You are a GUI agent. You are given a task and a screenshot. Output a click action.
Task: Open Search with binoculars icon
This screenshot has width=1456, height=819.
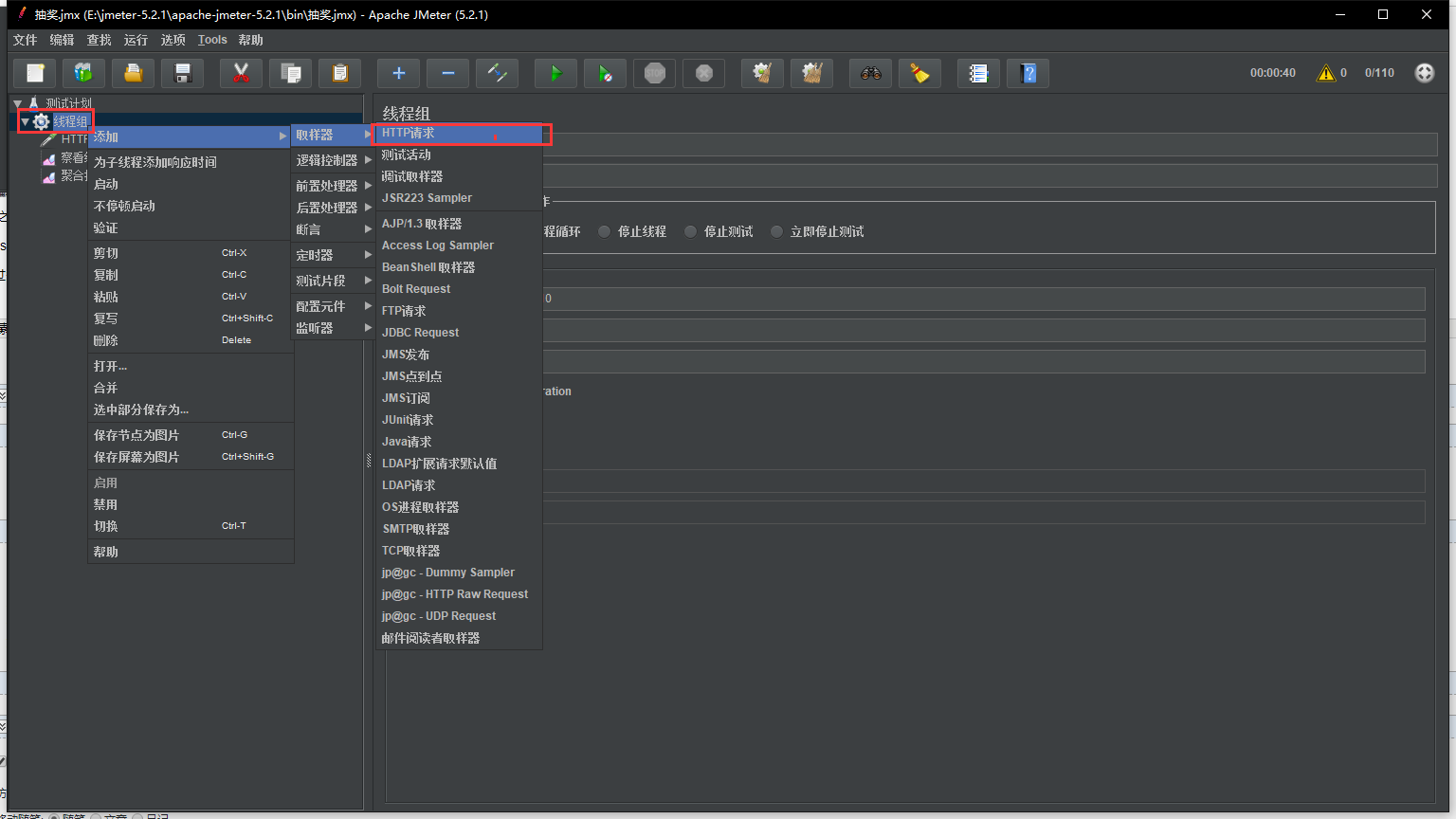coord(871,73)
